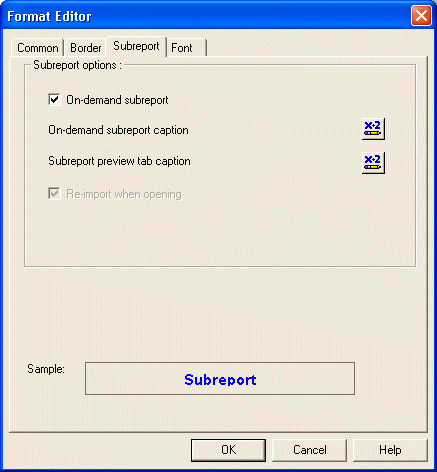Click the Cancel button

coord(310,450)
